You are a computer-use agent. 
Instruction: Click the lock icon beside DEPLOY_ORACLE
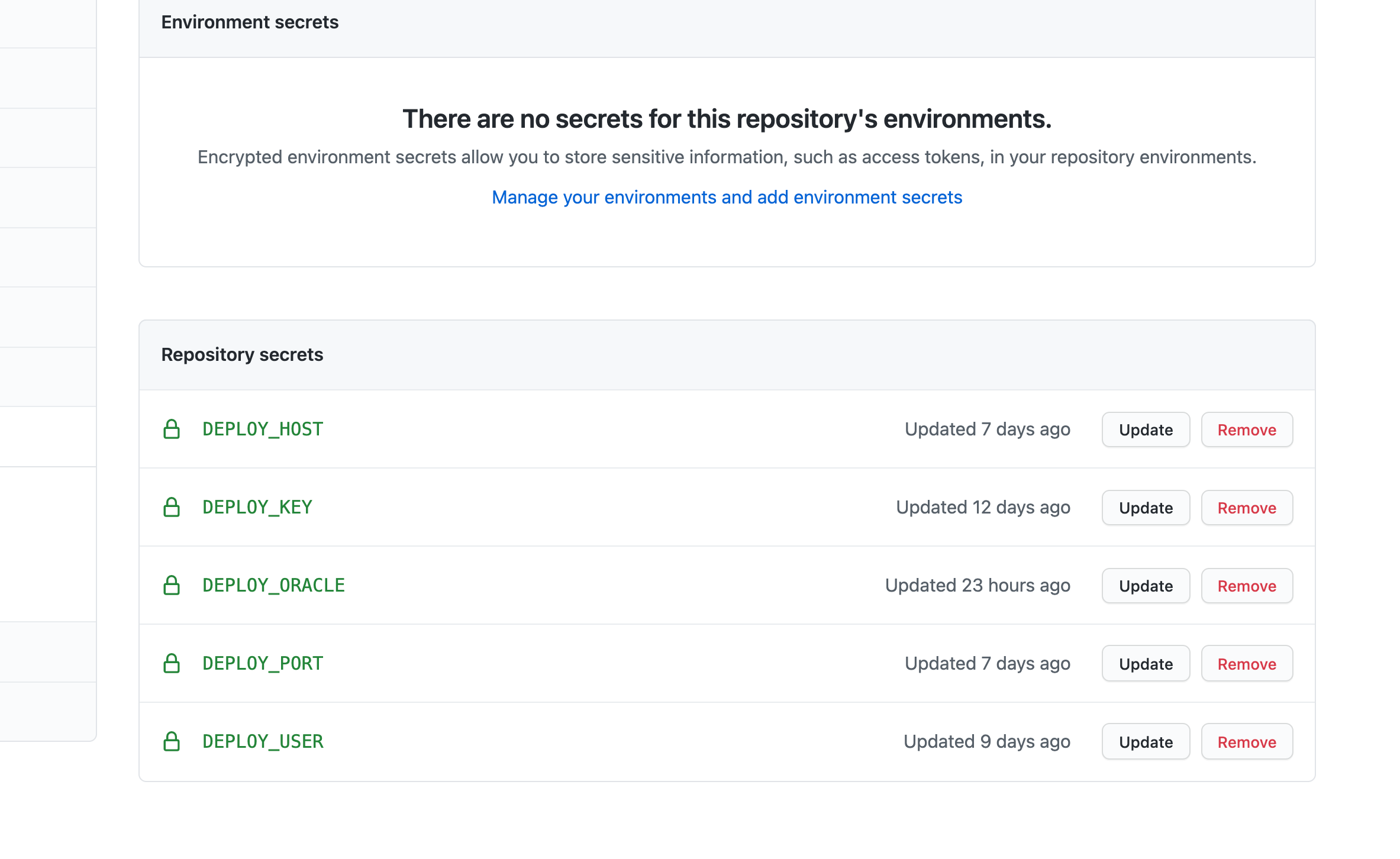point(172,585)
